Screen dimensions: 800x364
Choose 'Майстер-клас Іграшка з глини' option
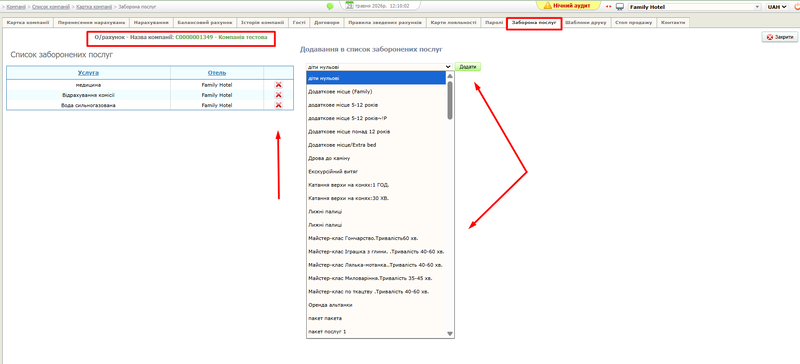(377, 252)
